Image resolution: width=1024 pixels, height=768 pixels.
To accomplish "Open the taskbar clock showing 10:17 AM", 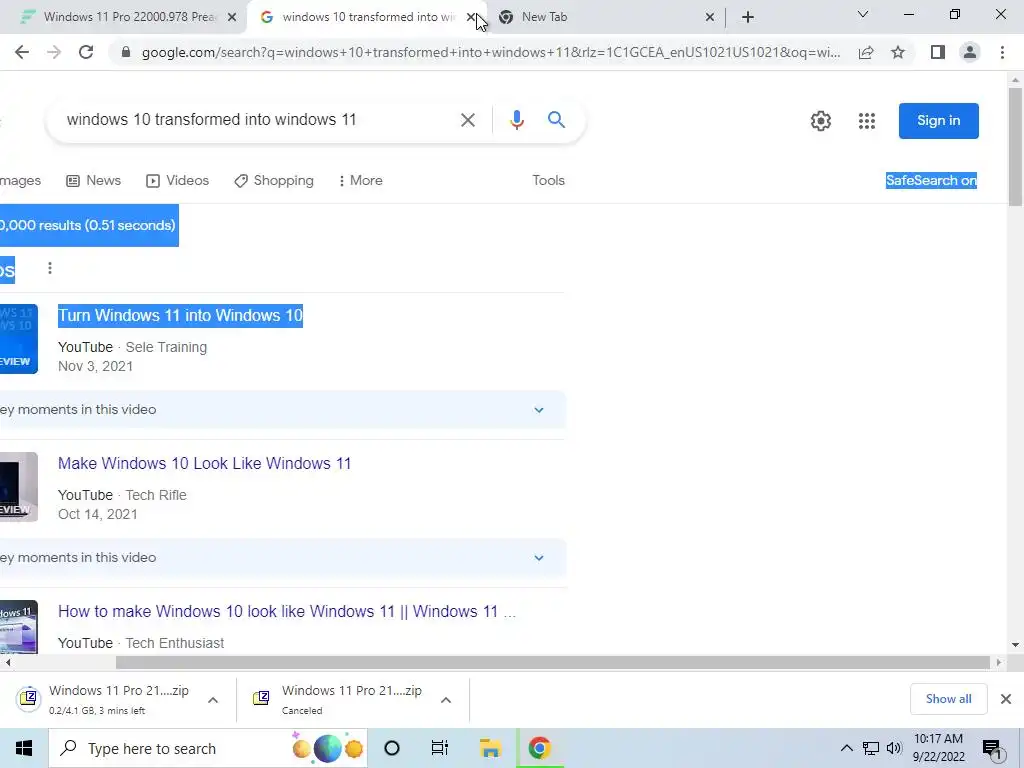I will coord(938,748).
